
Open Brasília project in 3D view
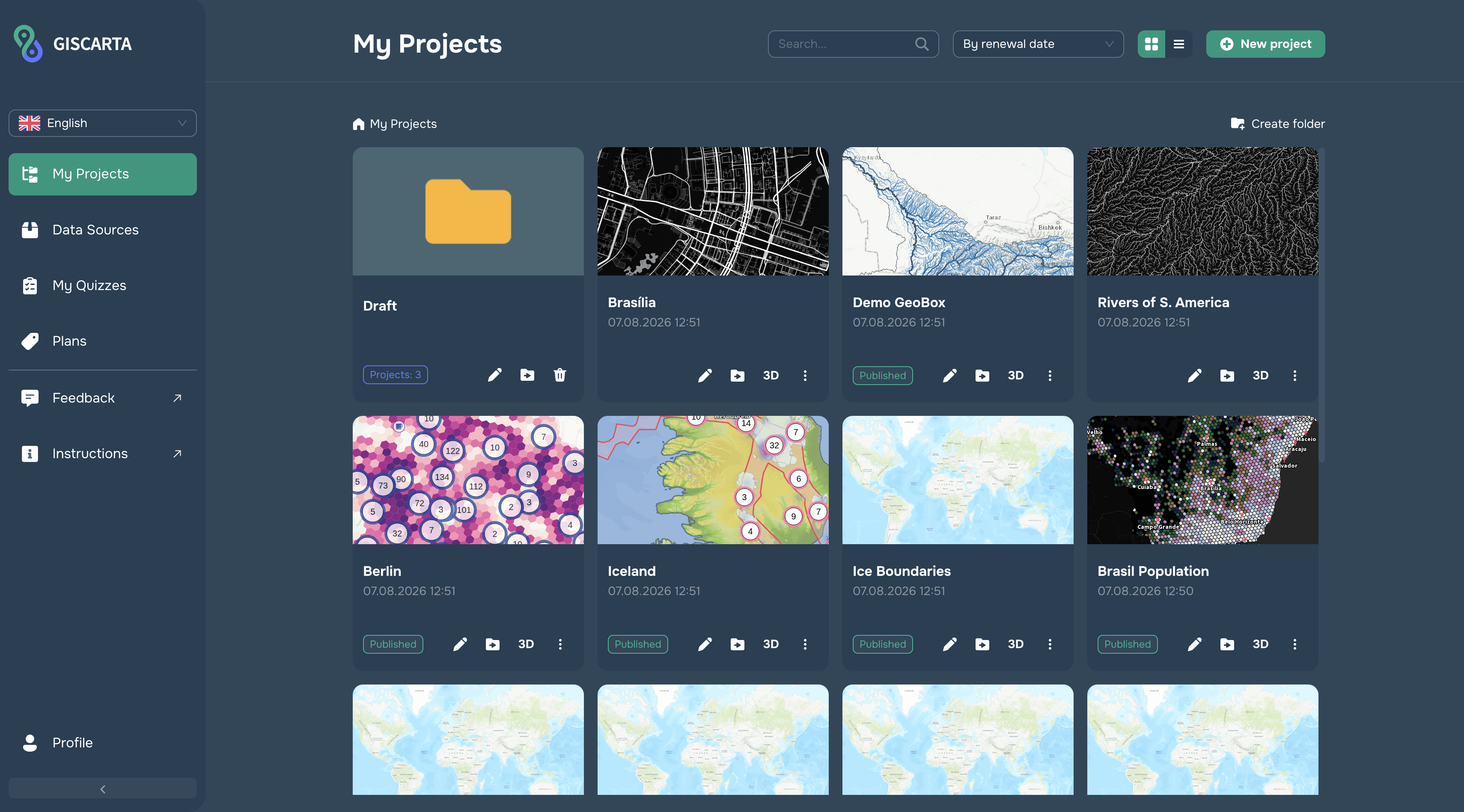771,375
